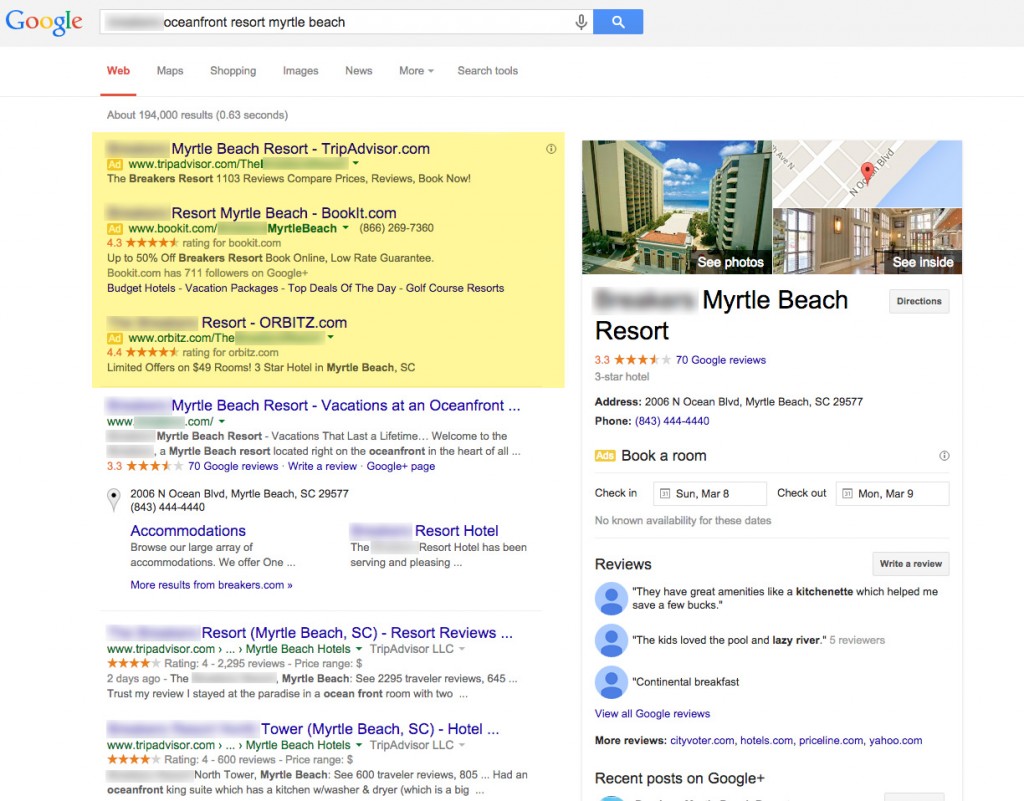This screenshot has height=801, width=1024.
Task: Open gray arrow after TripAdvisor LLC in Tower result
Action: 462,745
